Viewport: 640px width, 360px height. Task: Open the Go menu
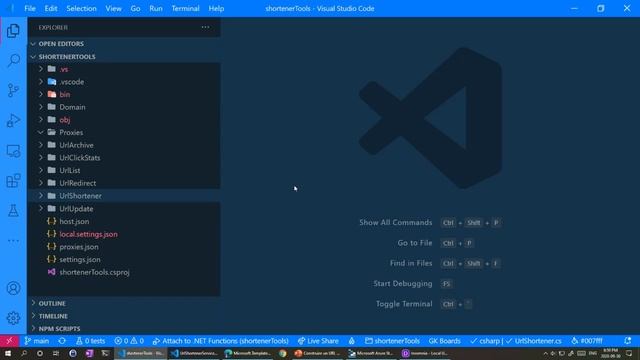click(x=136, y=9)
